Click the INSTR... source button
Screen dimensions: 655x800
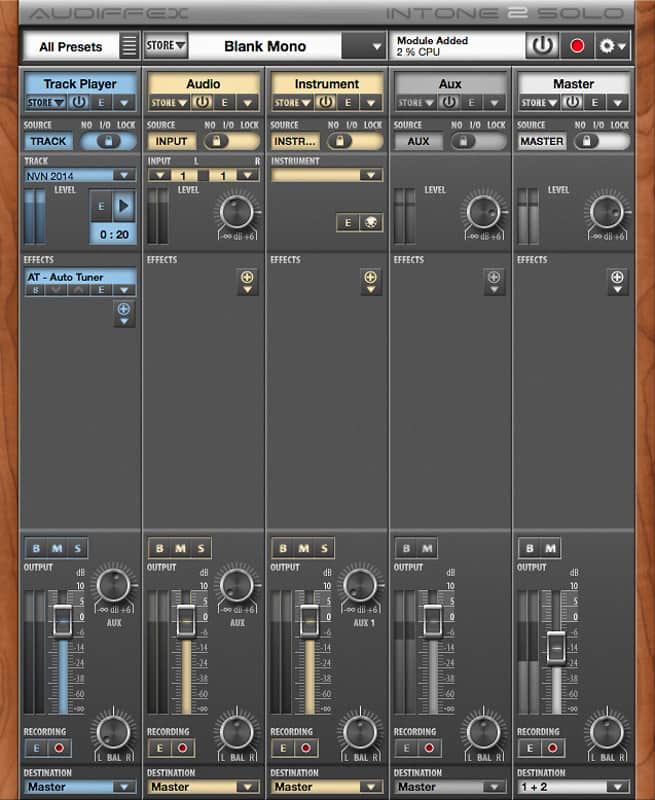point(295,141)
